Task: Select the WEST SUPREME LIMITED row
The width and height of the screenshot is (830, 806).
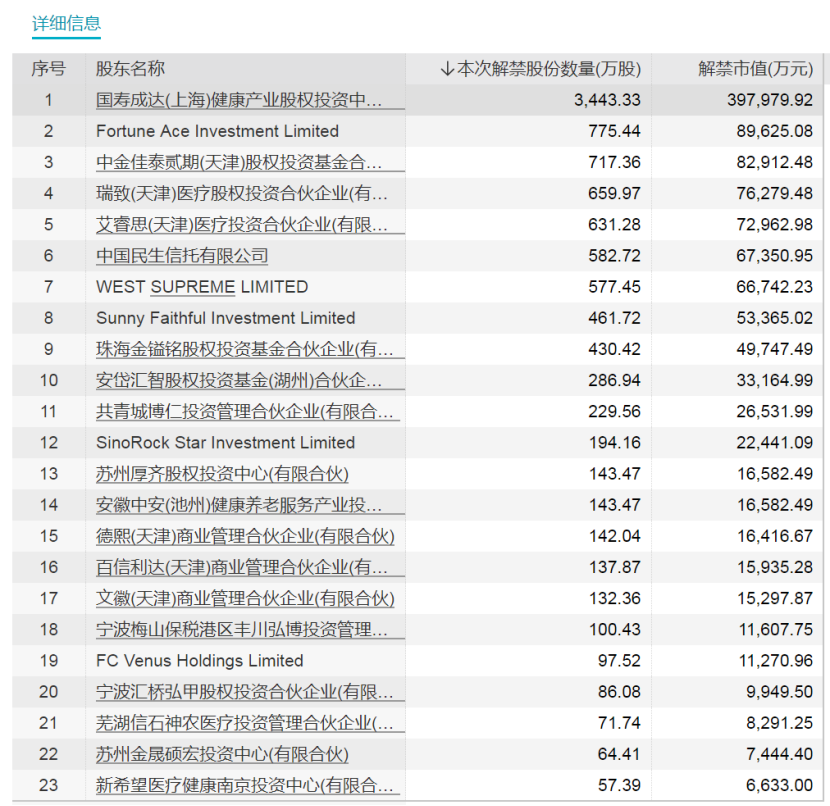Action: pyautogui.click(x=418, y=287)
